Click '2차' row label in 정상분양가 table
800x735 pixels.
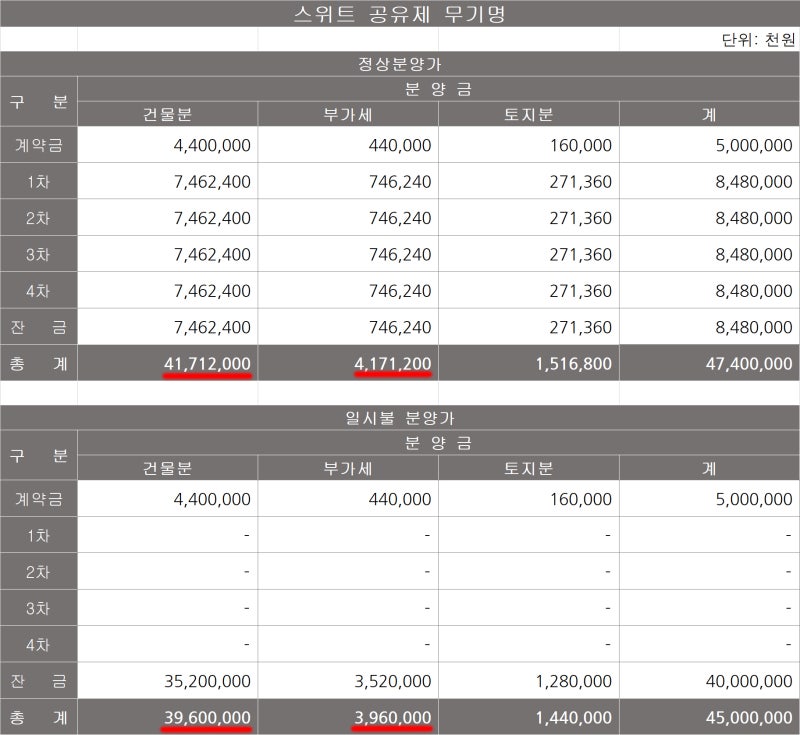pos(39,218)
